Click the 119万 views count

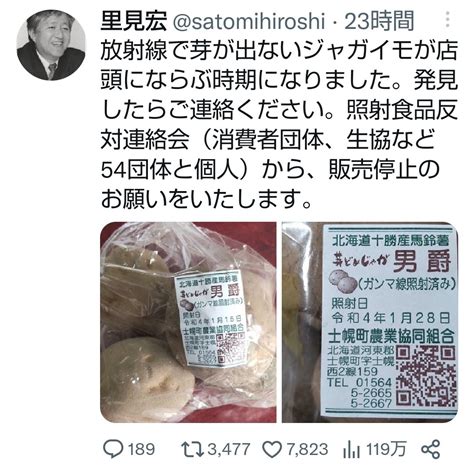coord(386,449)
